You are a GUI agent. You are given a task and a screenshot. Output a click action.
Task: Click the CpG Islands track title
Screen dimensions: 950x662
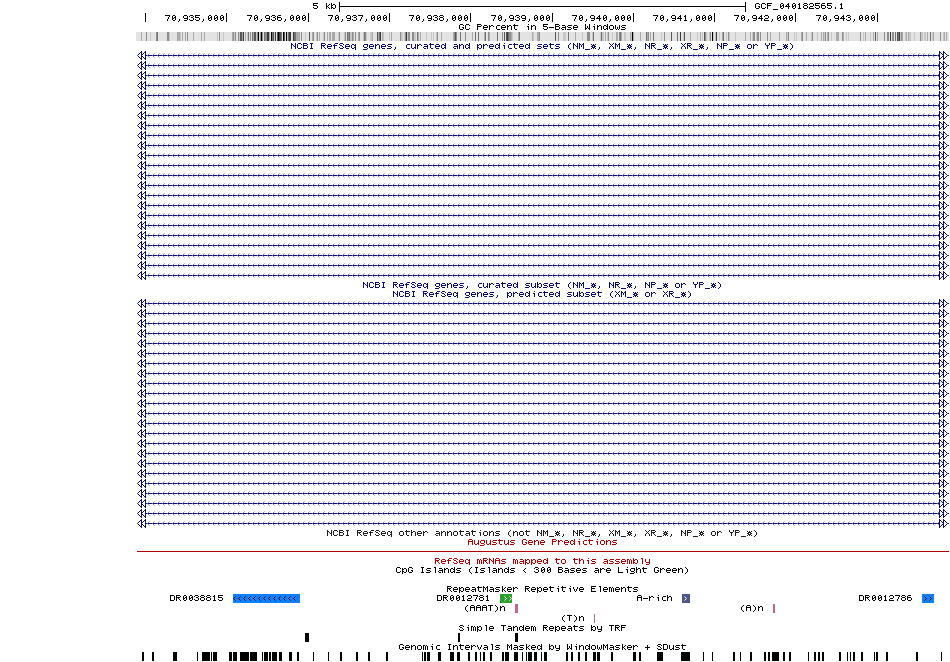pos(542,570)
